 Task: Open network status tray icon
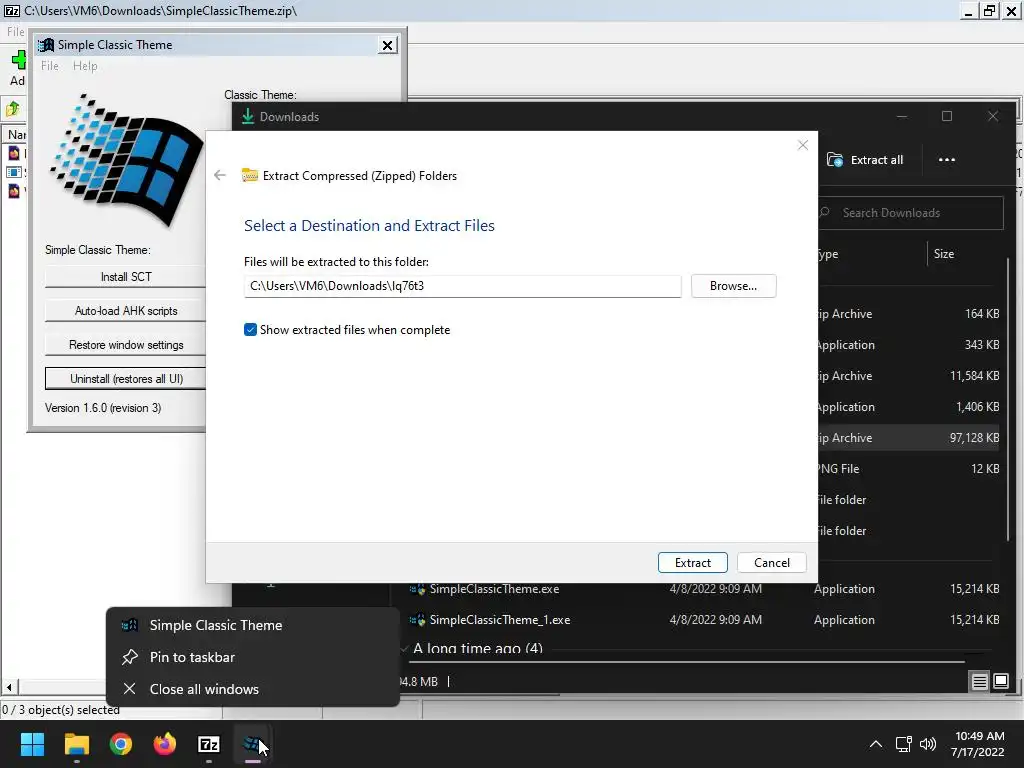pyautogui.click(x=904, y=744)
